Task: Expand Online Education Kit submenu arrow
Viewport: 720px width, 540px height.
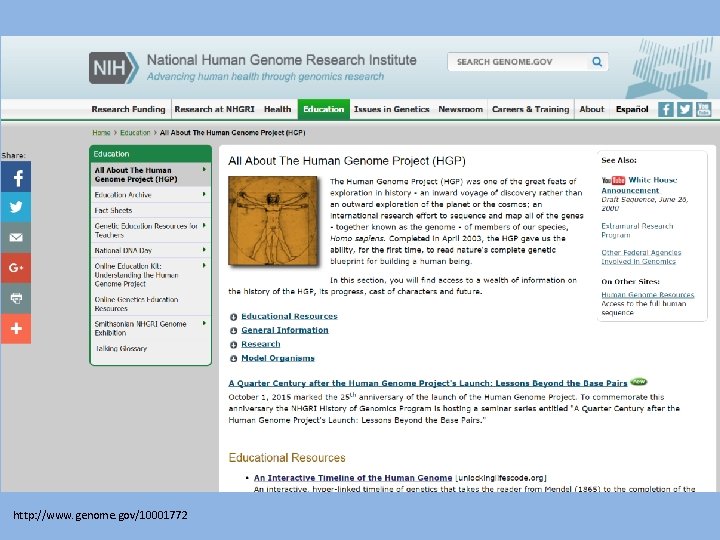Action: click(x=204, y=265)
